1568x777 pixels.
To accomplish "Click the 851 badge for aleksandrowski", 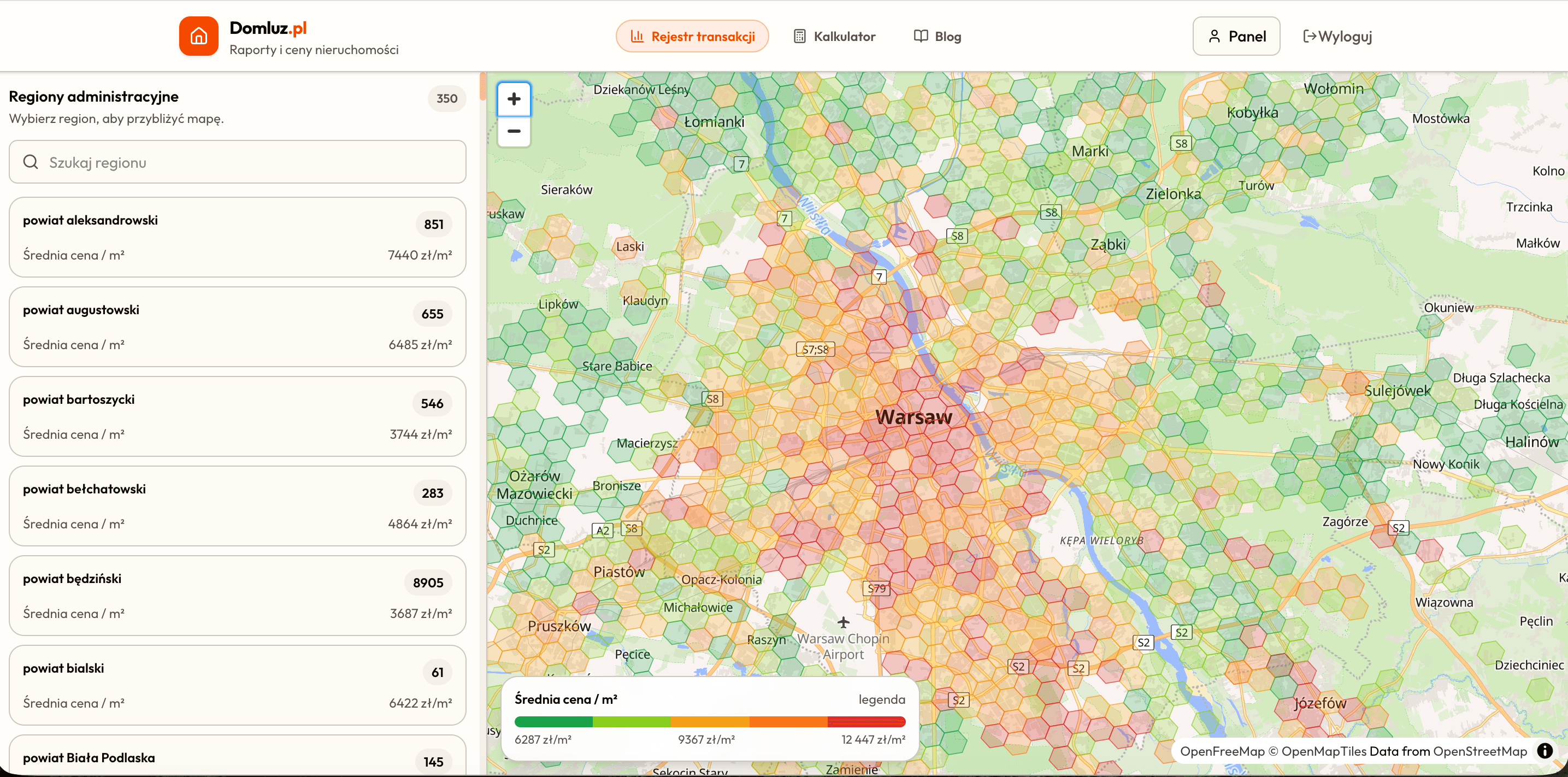I will [x=433, y=224].
